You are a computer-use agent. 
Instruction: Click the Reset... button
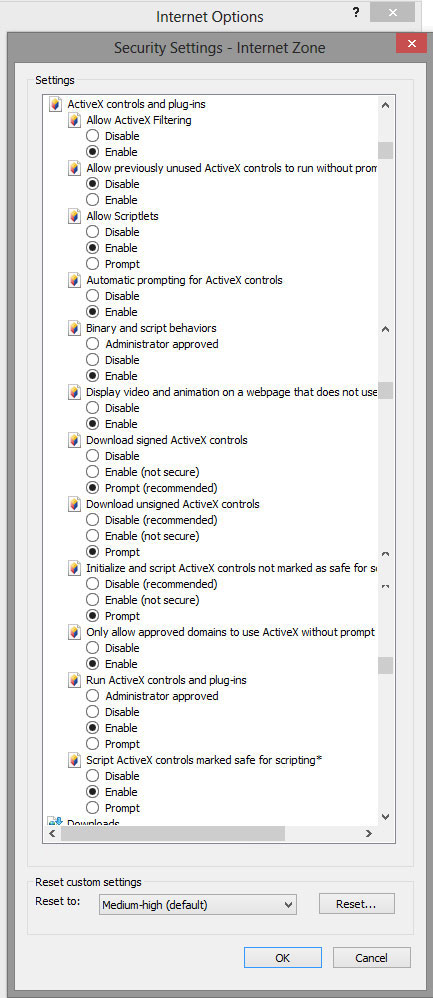point(357,903)
